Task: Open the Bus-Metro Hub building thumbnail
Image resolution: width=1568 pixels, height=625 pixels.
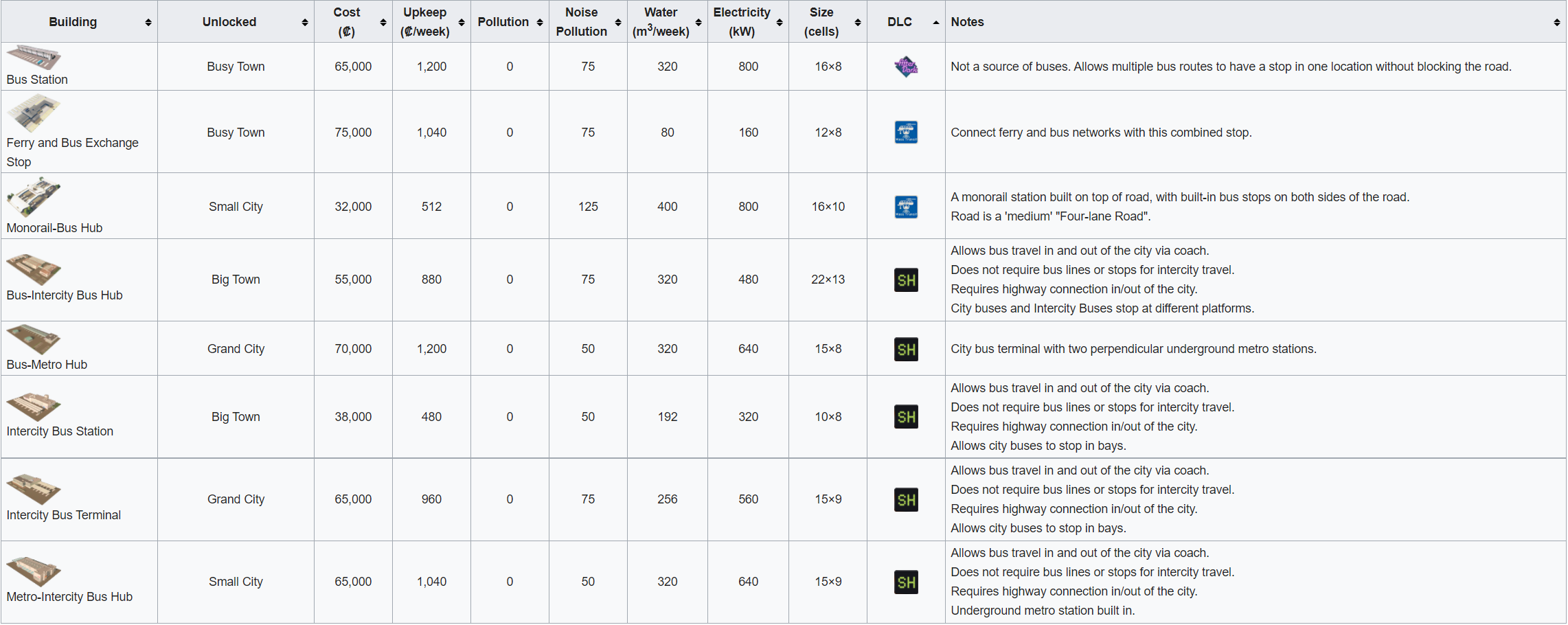Action: pos(34,339)
